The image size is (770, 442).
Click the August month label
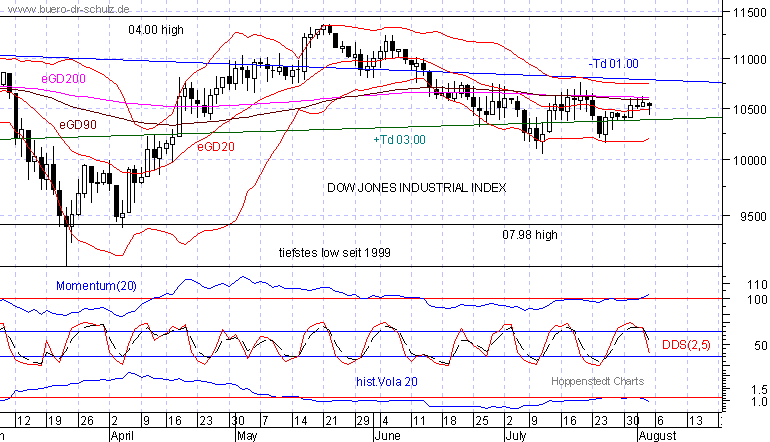(657, 436)
